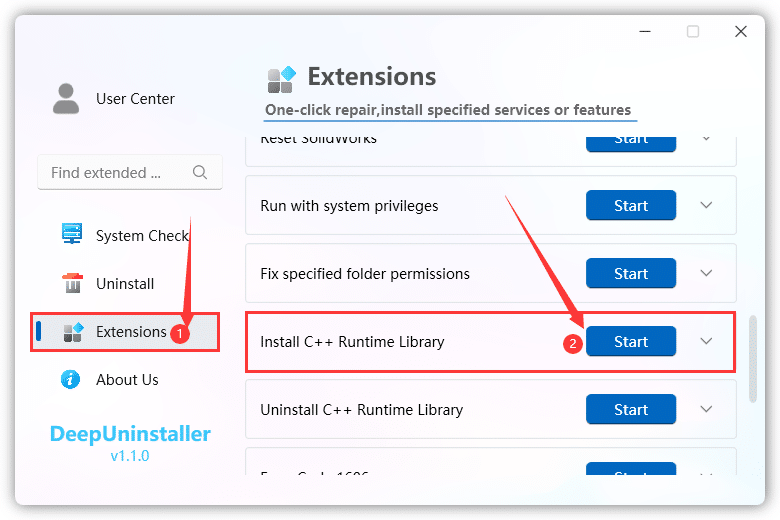Viewport: 780px width, 520px height.
Task: Click the extensions list vertical scrollbar
Action: [754, 360]
